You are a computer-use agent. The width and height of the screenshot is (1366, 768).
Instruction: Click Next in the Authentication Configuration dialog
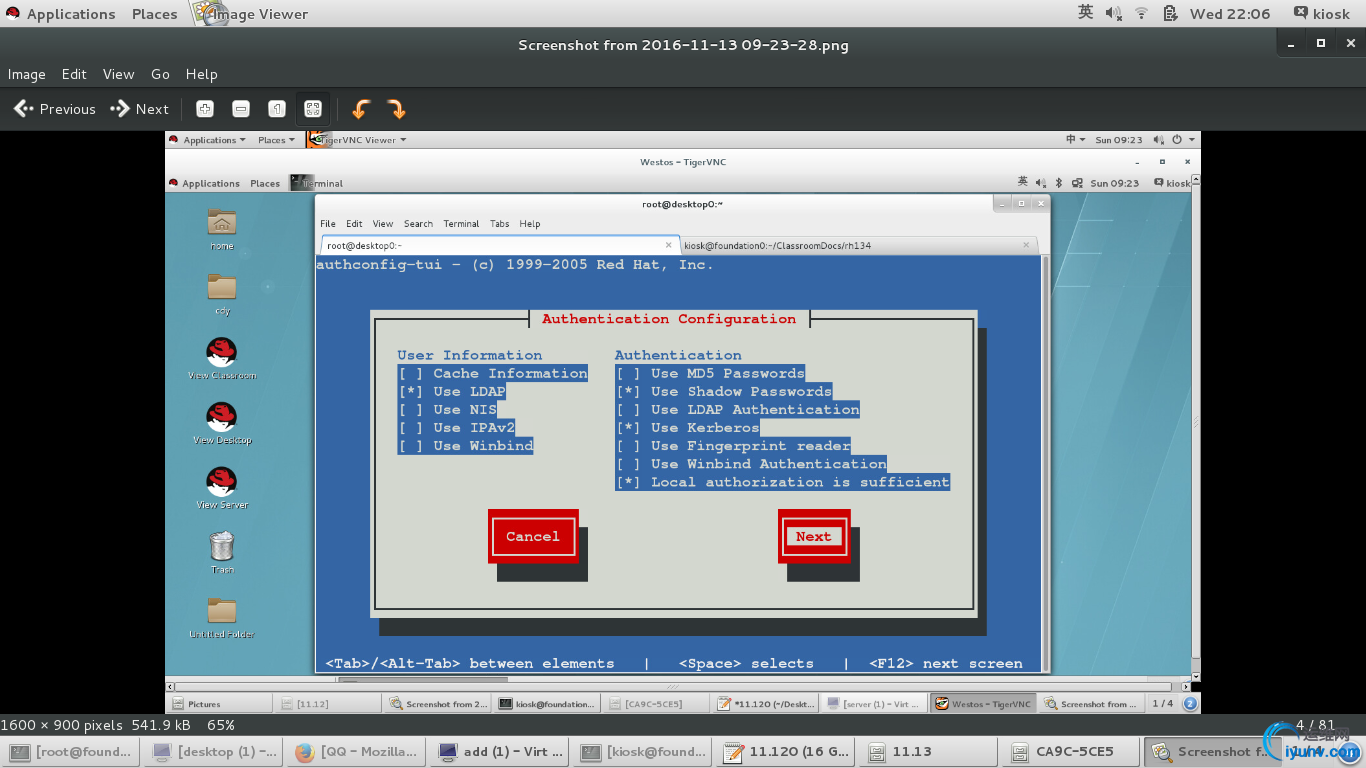[814, 536]
